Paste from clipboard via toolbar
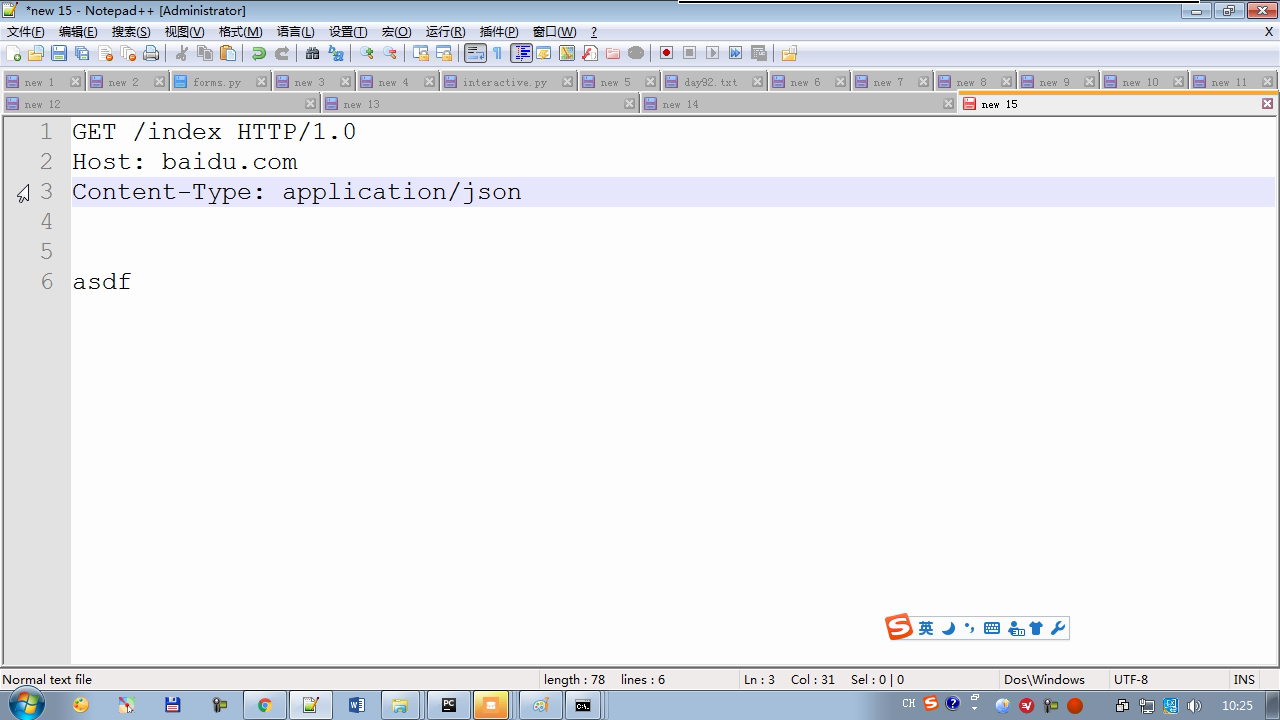Screen dimensions: 1280x720 pos(228,54)
